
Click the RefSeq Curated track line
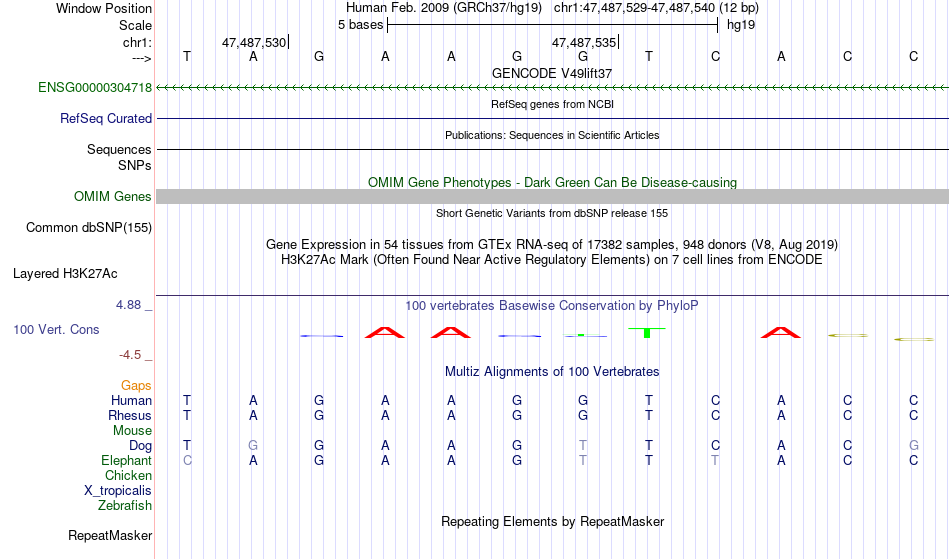tap(552, 118)
